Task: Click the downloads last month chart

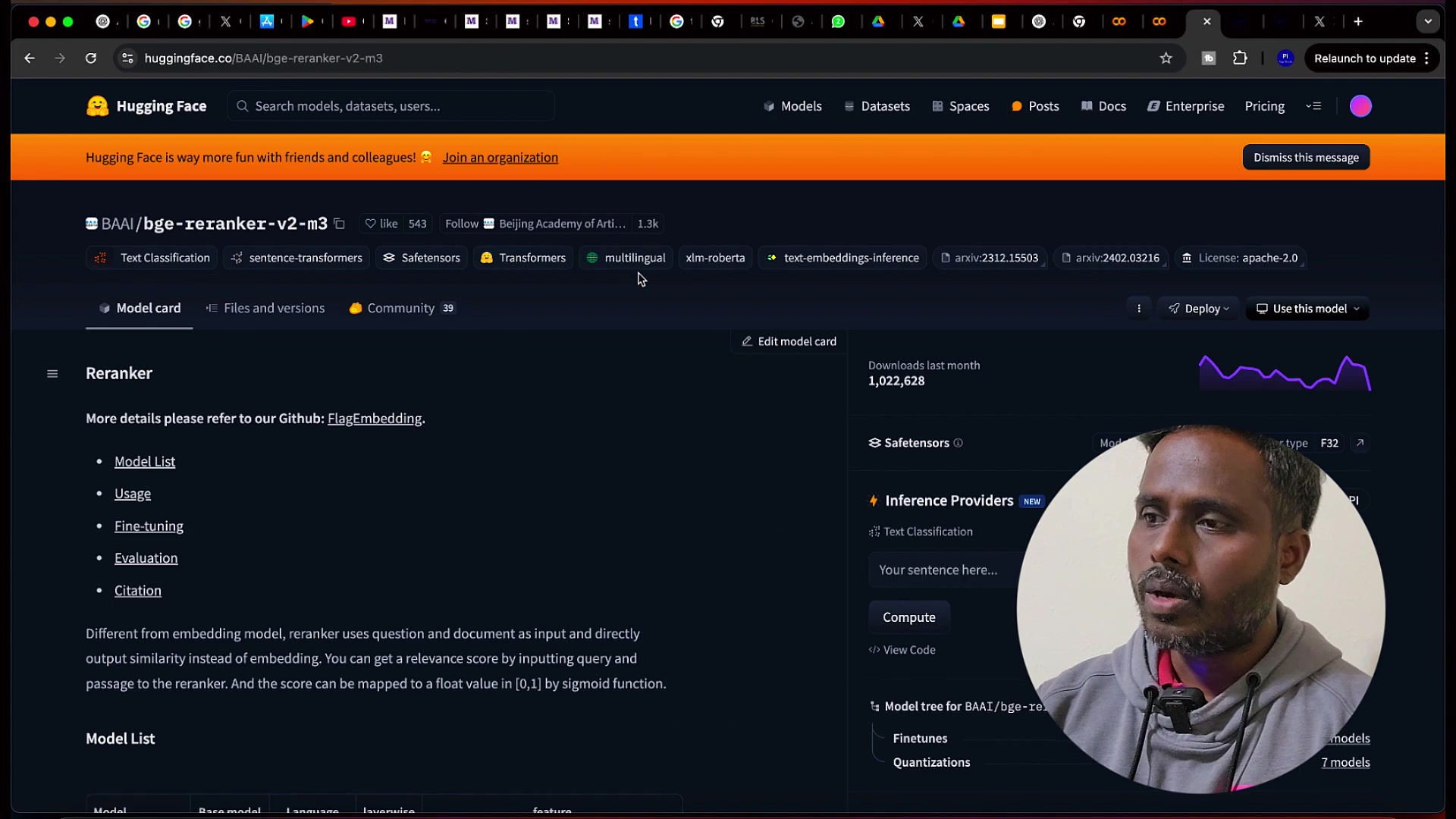Action: [x=1285, y=372]
